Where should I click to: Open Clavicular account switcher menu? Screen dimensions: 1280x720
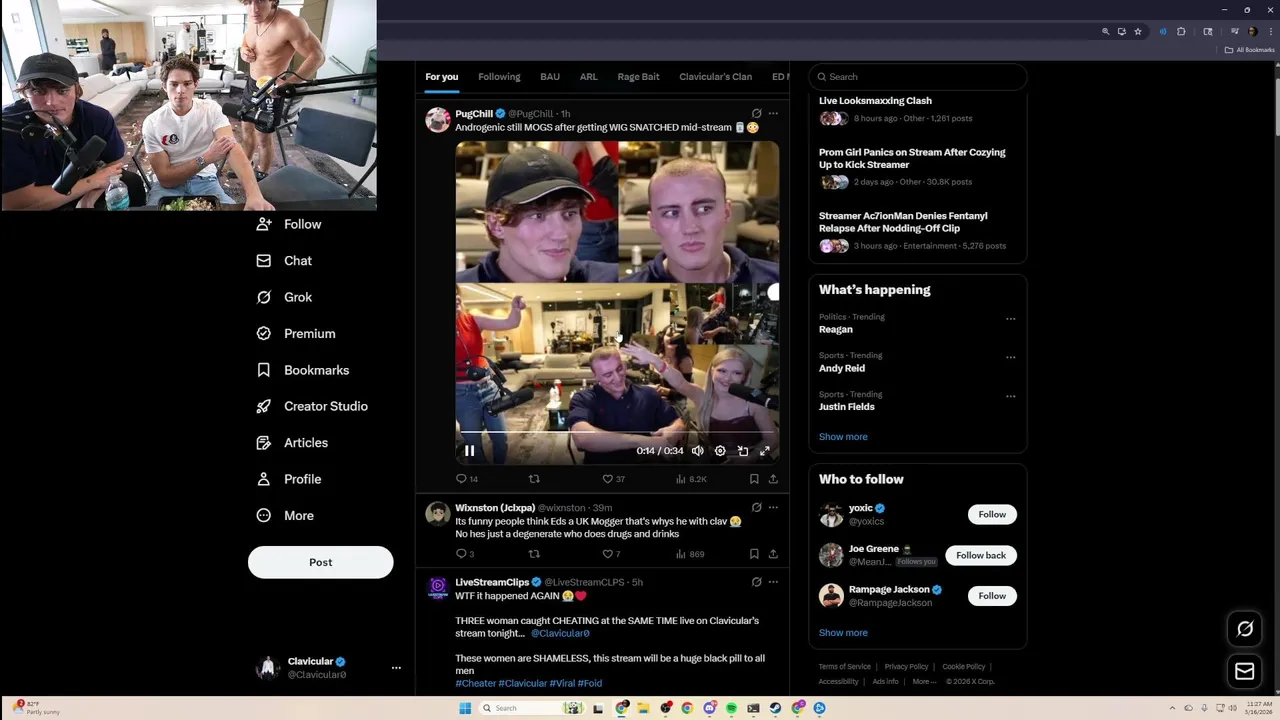point(396,667)
